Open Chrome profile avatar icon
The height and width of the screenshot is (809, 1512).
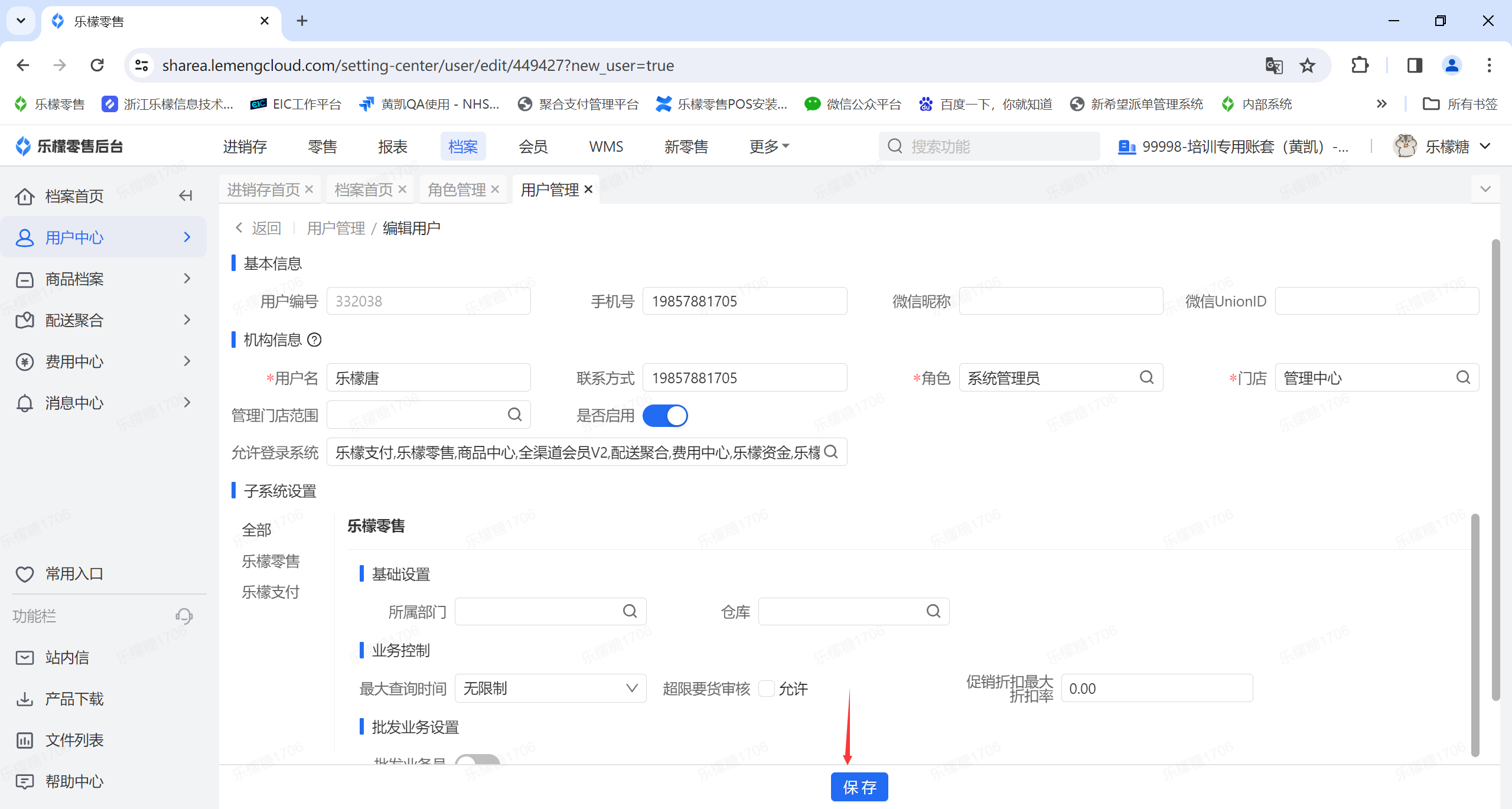tap(1452, 65)
